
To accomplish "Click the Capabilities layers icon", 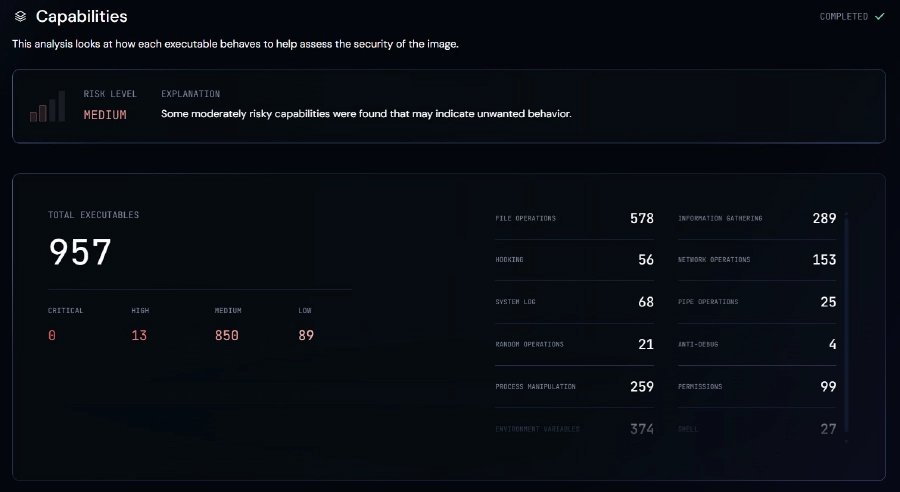I will [x=20, y=17].
